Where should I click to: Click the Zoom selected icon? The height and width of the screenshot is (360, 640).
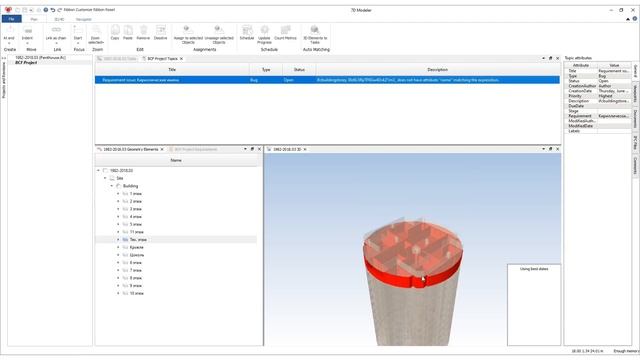click(x=96, y=30)
